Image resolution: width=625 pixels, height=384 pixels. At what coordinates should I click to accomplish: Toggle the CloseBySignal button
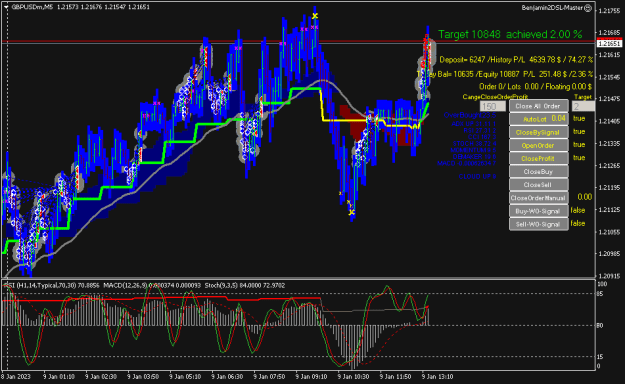tap(539, 132)
